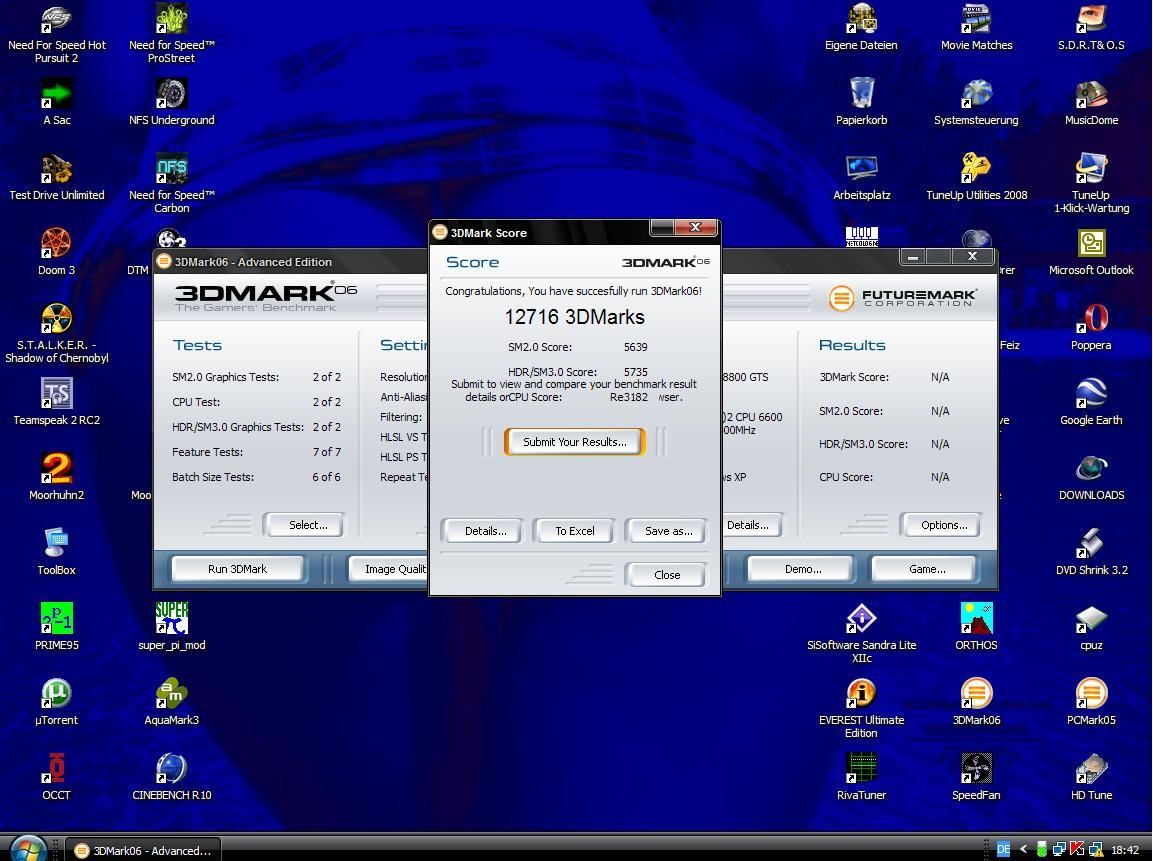
Task: Launch NFS Underground icon
Action: tap(171, 101)
